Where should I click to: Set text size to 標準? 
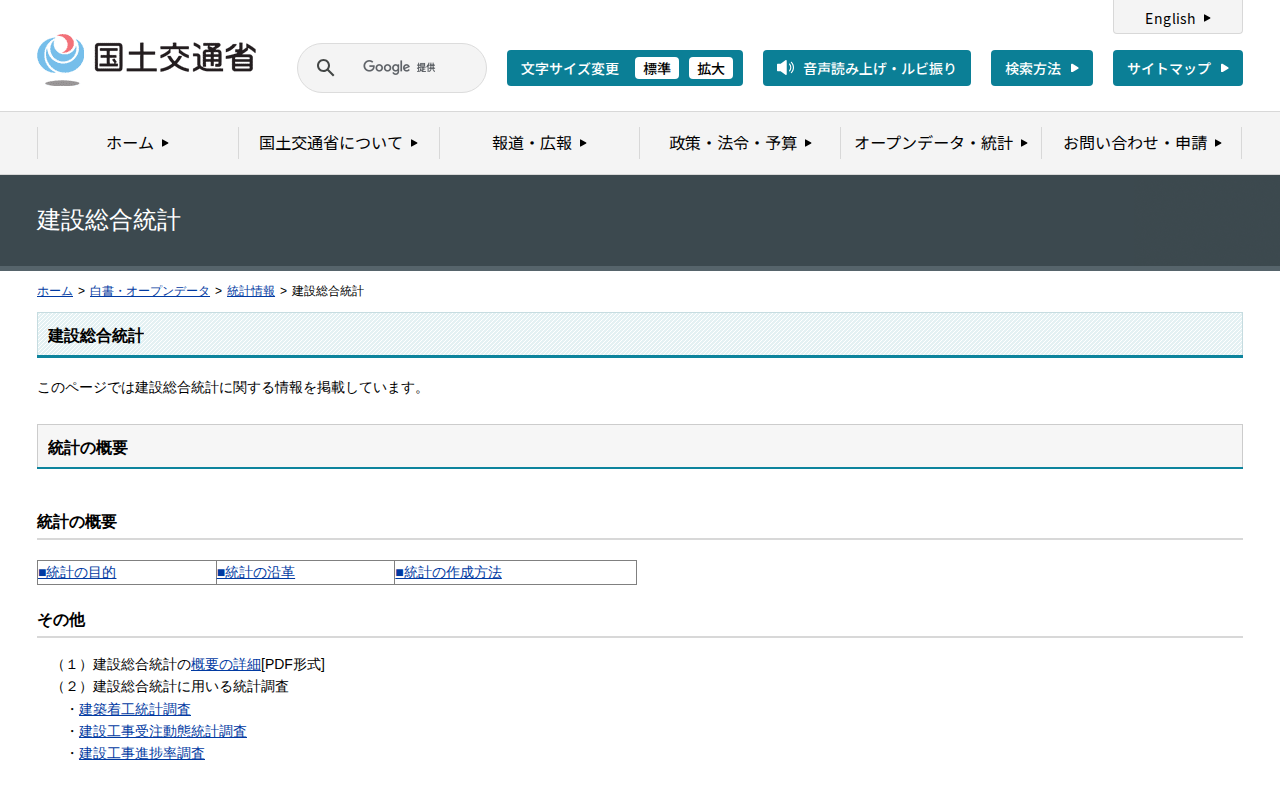[656, 68]
